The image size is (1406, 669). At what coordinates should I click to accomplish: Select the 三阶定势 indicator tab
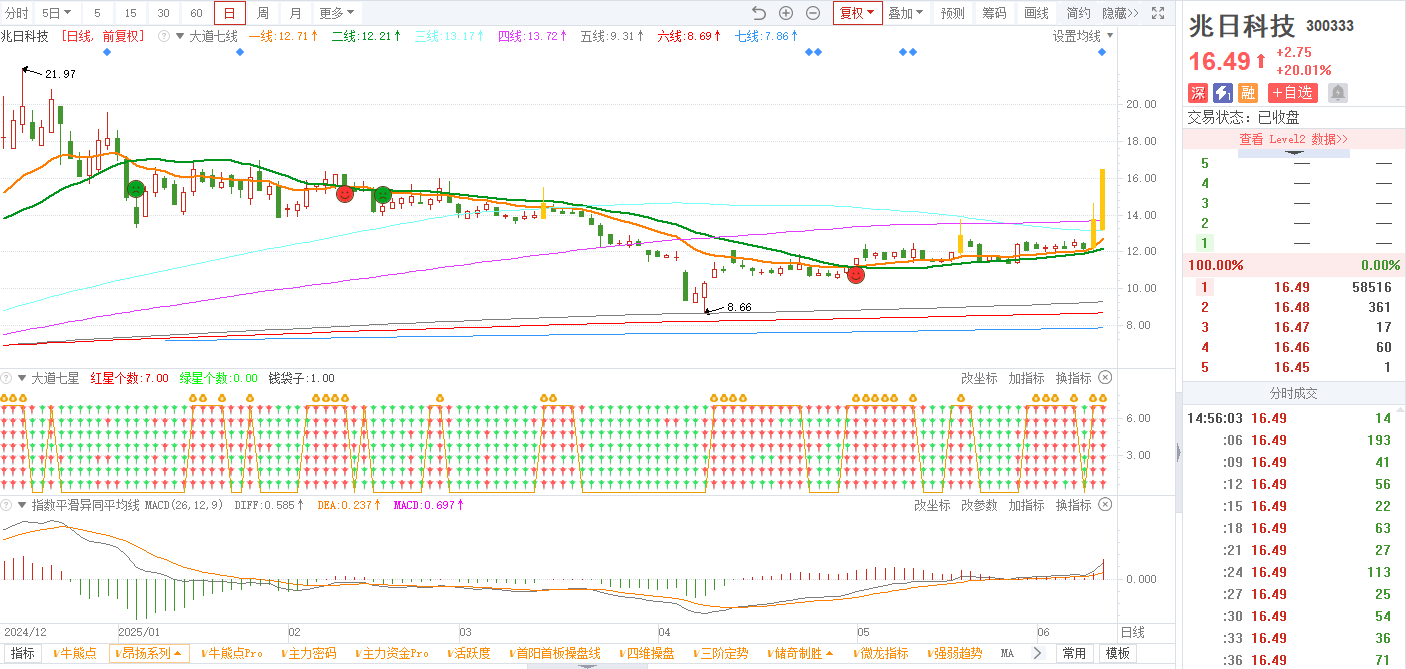click(719, 653)
